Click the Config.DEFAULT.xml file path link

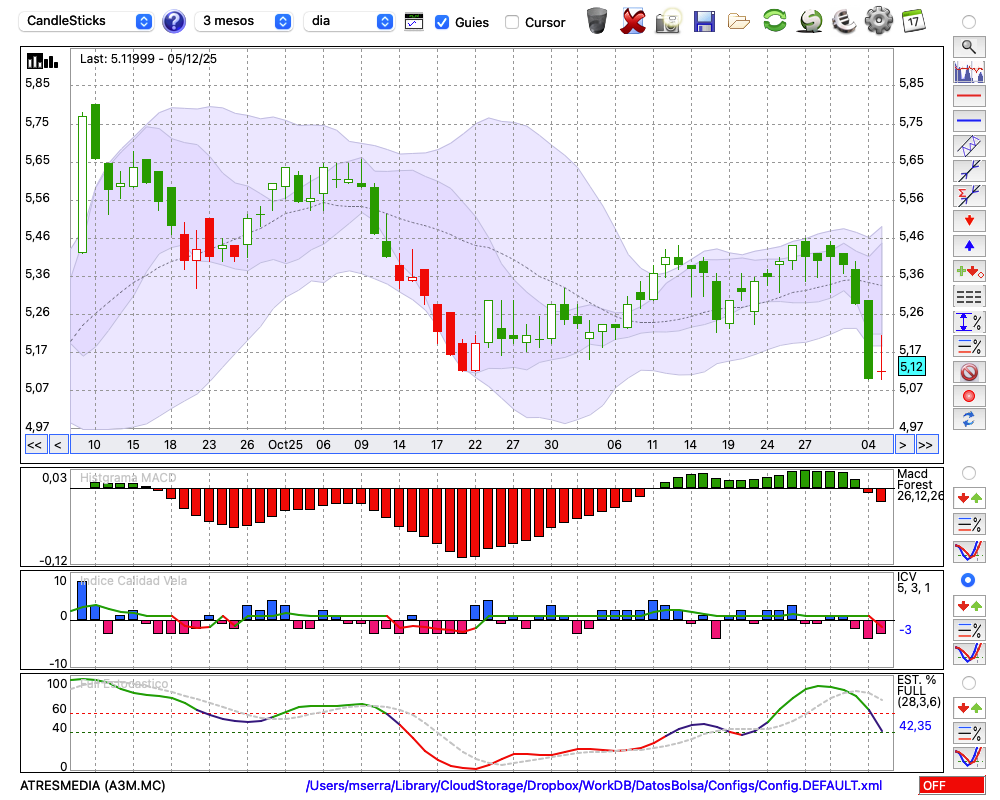[x=594, y=785]
